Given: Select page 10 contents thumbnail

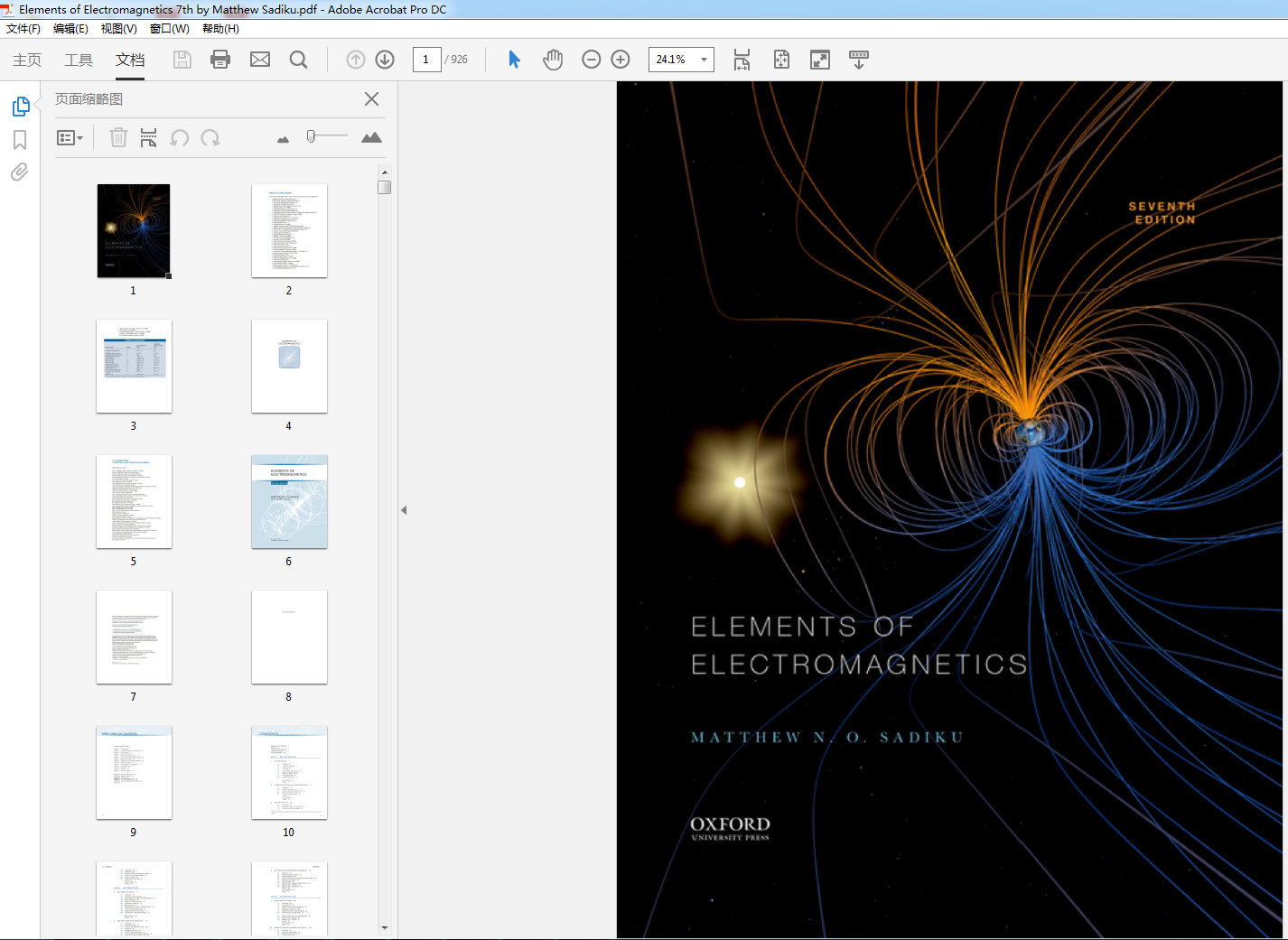Looking at the screenshot, I should (289, 773).
